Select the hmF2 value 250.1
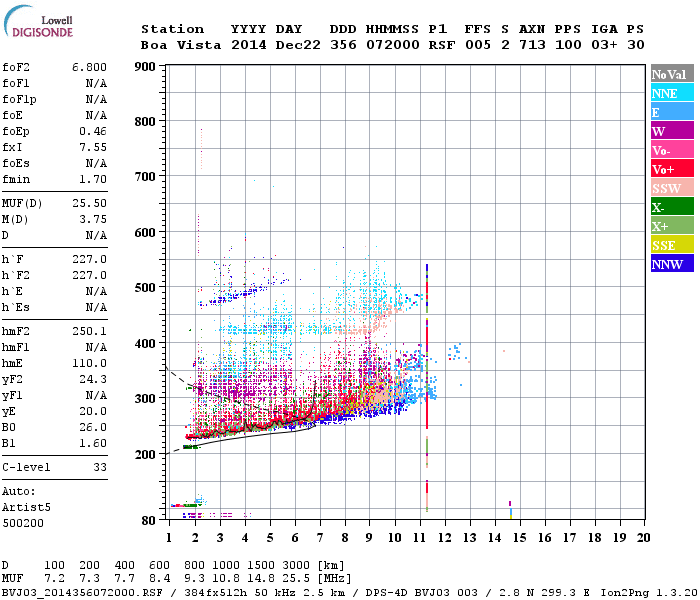700x600 pixels. click(89, 331)
